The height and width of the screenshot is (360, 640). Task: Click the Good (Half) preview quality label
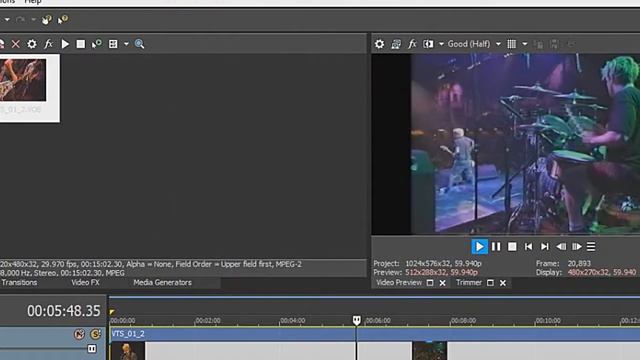pyautogui.click(x=469, y=44)
